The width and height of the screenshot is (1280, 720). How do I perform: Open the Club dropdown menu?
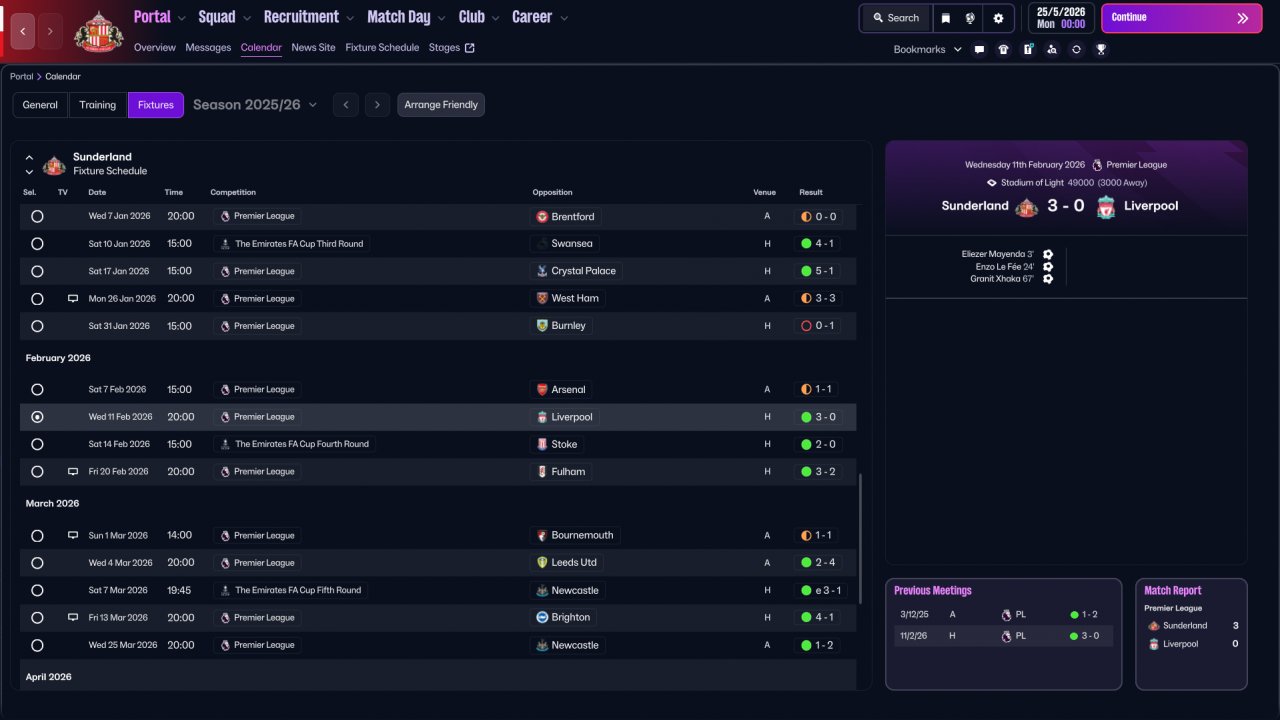coord(480,17)
